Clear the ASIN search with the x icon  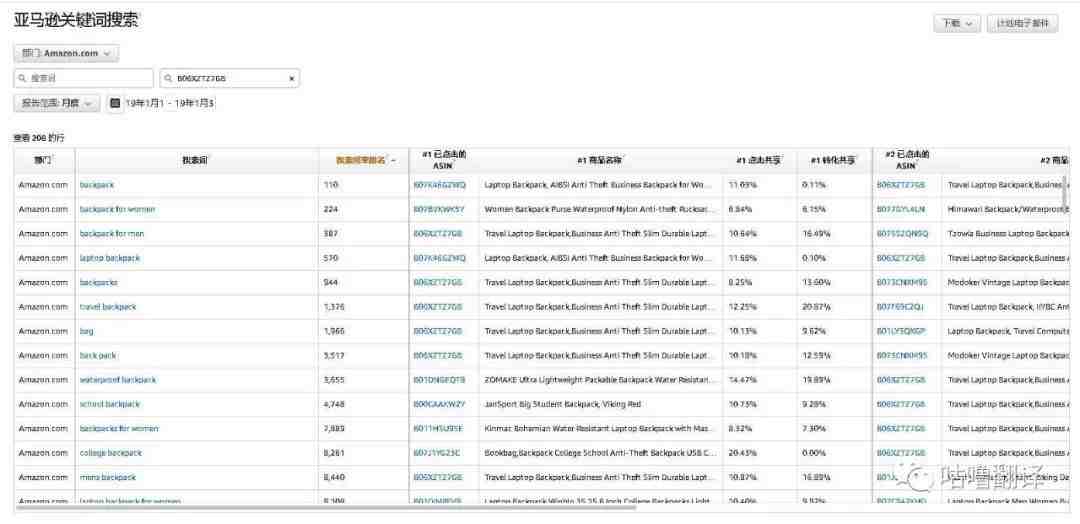[x=291, y=79]
